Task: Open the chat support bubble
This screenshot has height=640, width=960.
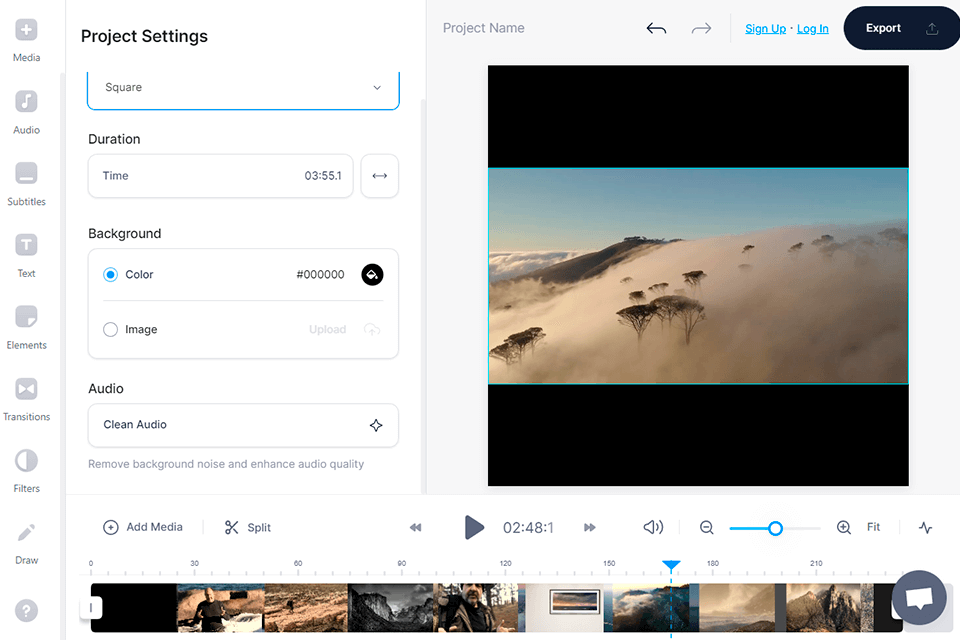Action: 919,598
